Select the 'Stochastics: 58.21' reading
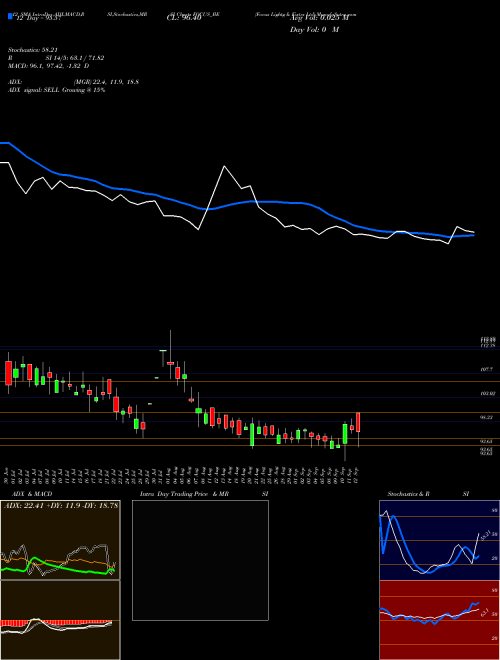 32,50
